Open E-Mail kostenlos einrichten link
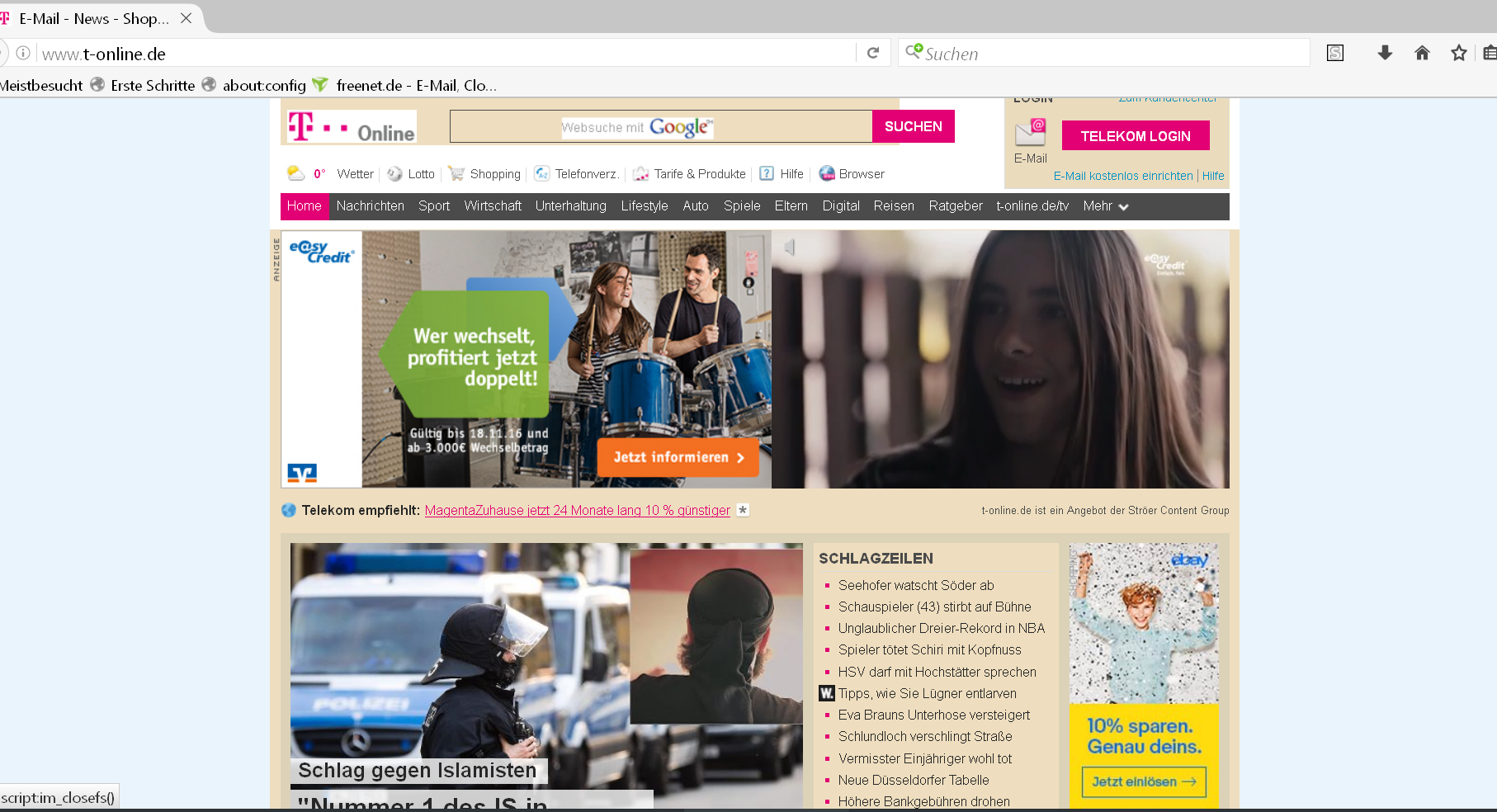This screenshot has height=812, width=1497. [x=1123, y=176]
